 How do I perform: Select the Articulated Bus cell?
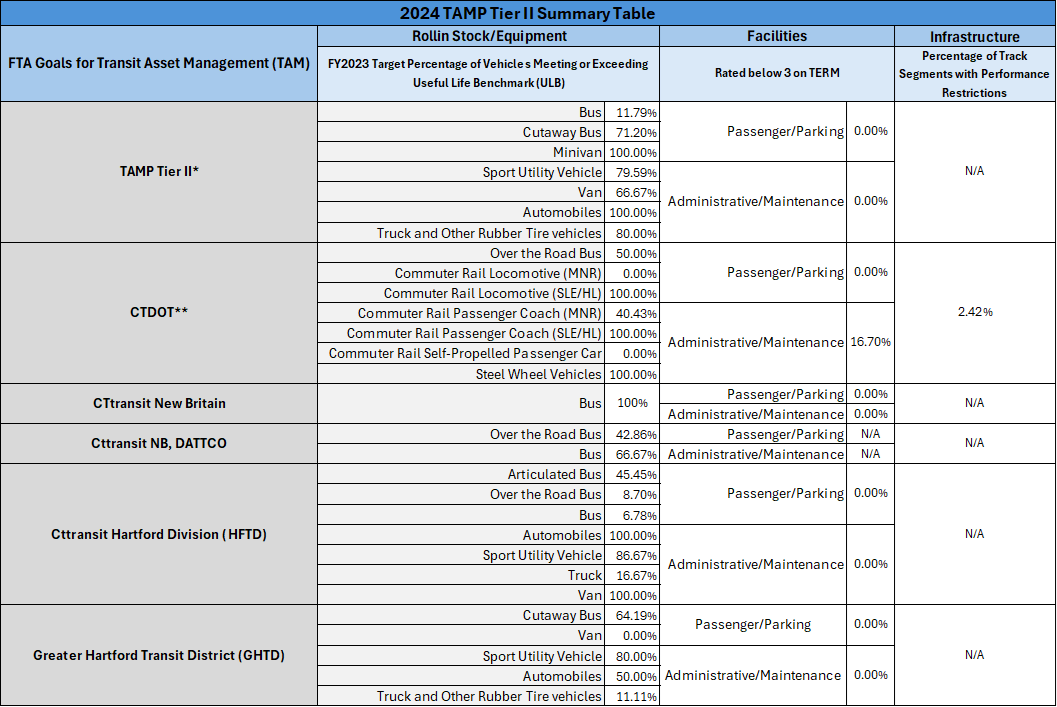coord(555,474)
